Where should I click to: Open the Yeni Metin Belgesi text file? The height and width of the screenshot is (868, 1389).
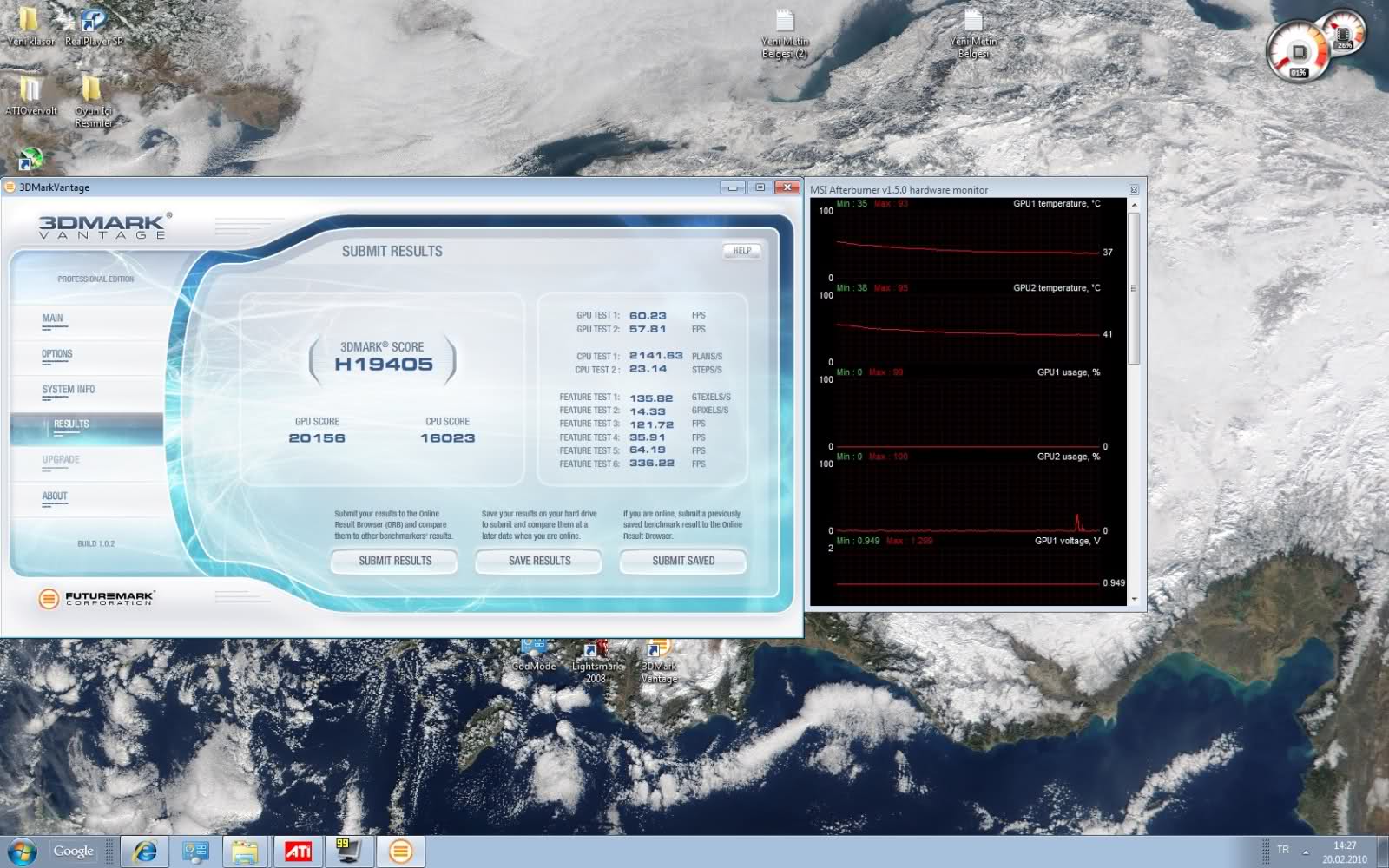(973, 35)
